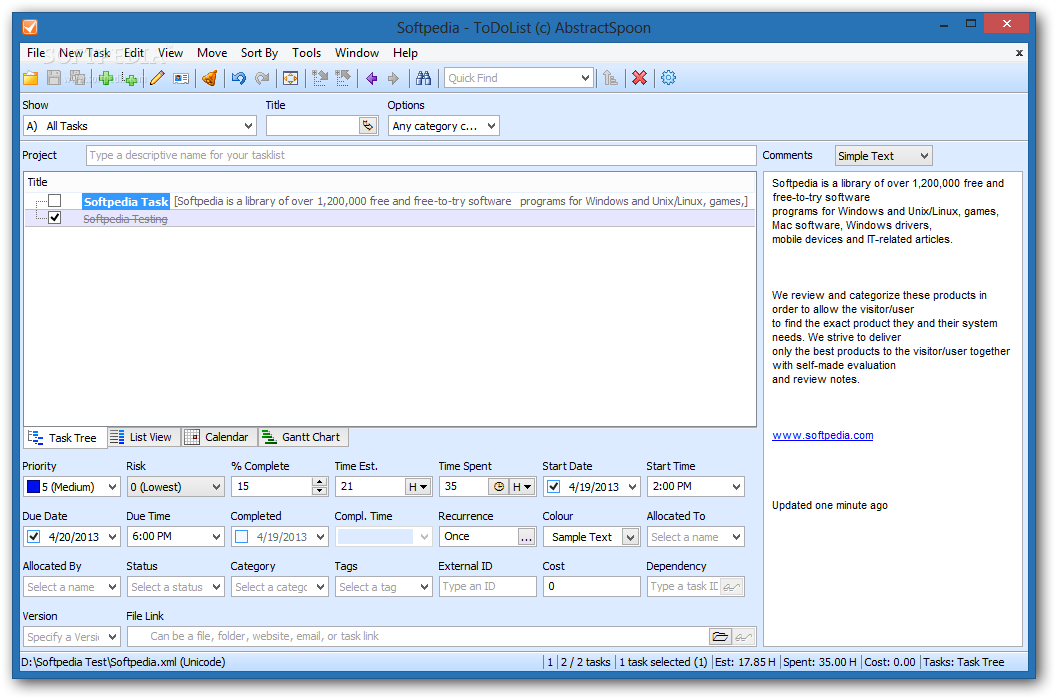Toggle the Due Date checkbox
This screenshot has height=699, width=1056.
[x=34, y=537]
